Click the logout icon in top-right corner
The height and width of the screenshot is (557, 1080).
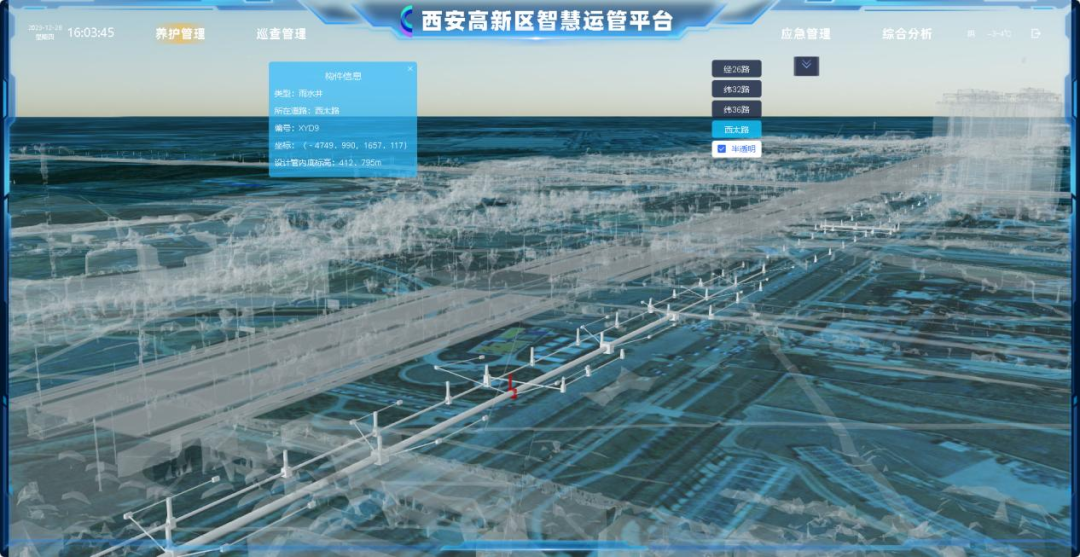tap(1035, 33)
